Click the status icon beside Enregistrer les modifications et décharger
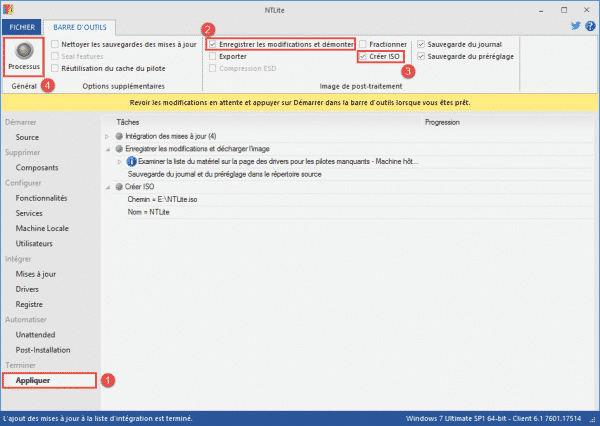The height and width of the screenshot is (426, 600). pos(119,149)
